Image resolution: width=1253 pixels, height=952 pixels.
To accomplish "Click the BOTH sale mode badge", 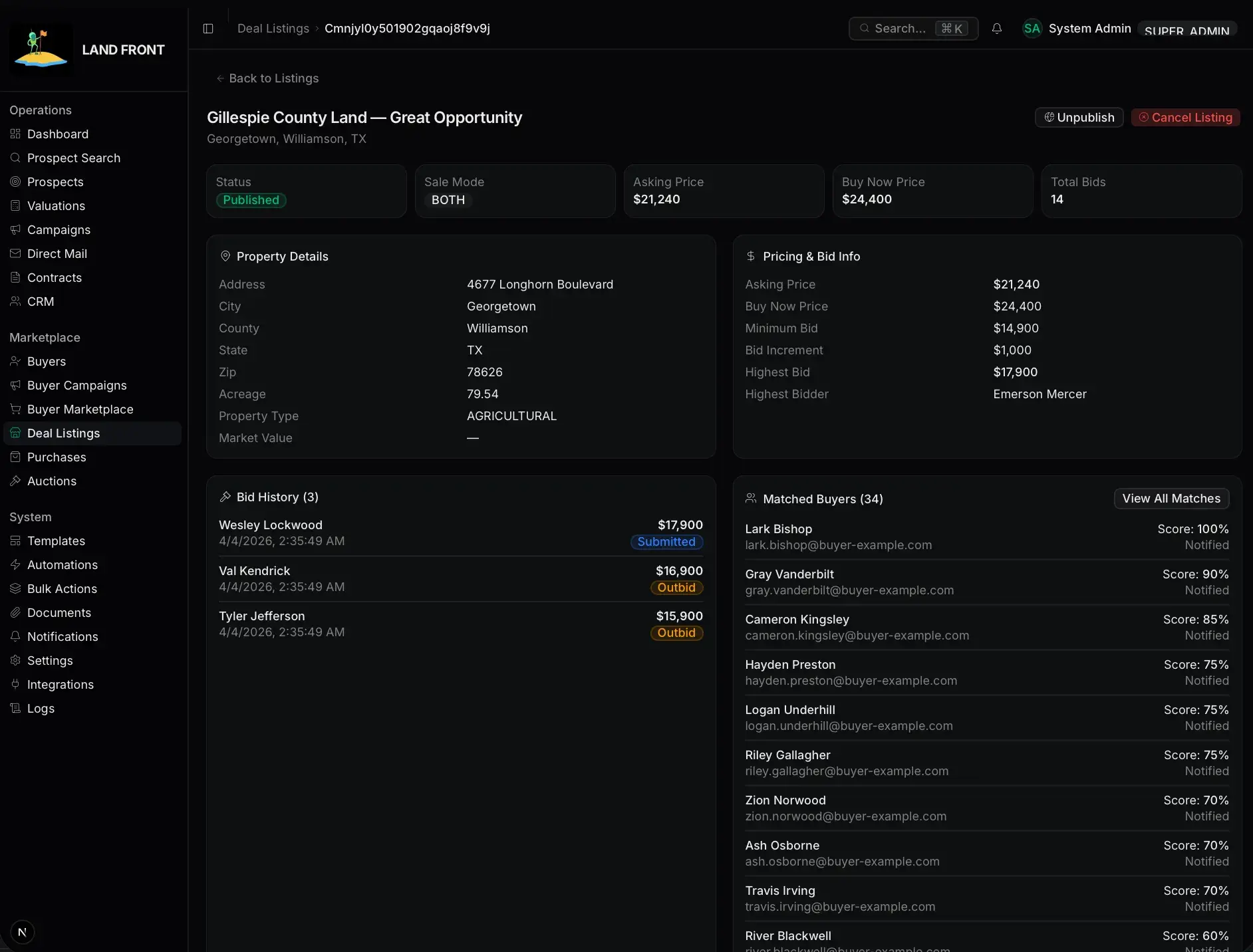I will tap(448, 200).
